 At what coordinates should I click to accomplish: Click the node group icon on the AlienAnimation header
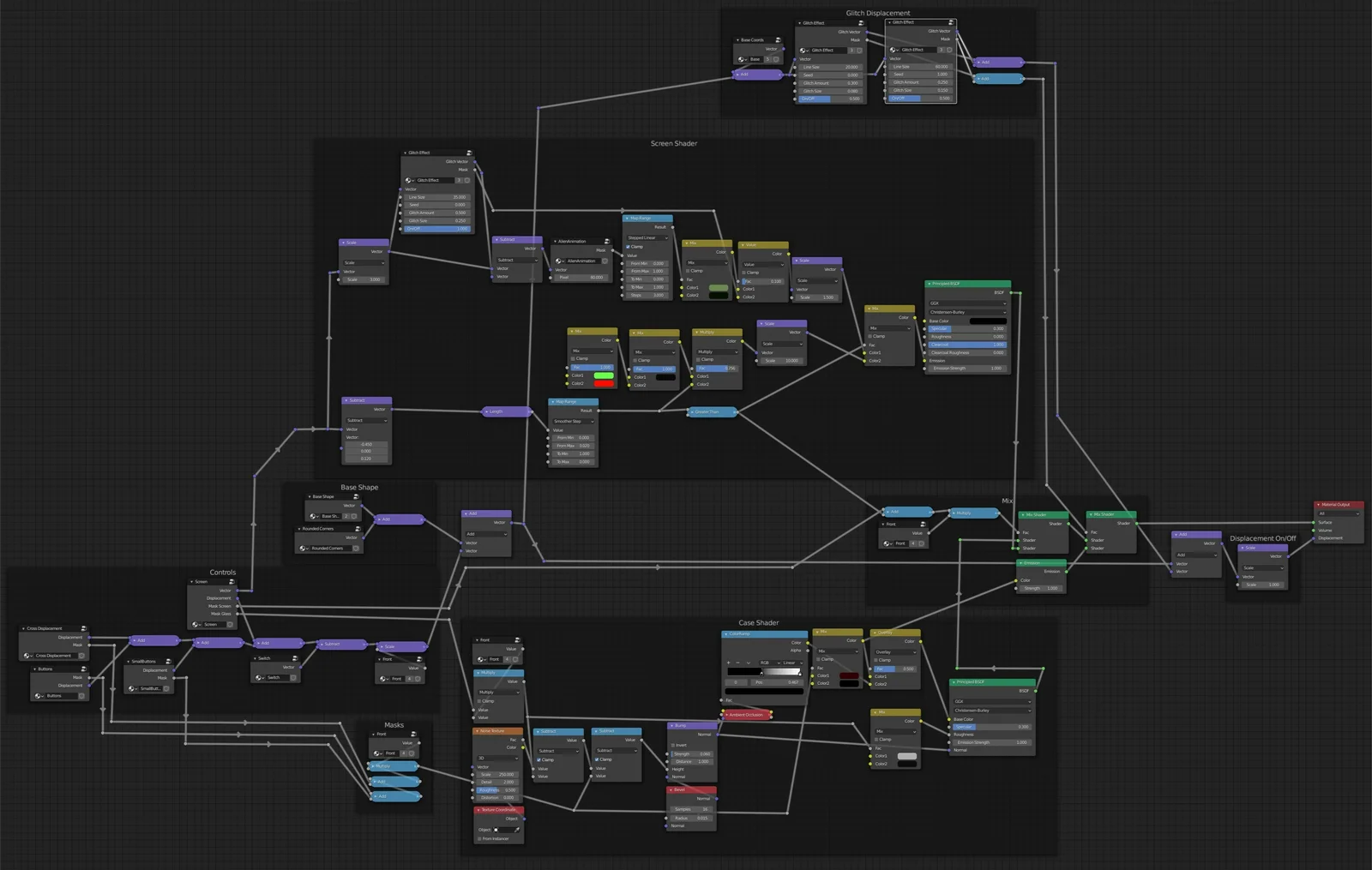click(x=605, y=241)
